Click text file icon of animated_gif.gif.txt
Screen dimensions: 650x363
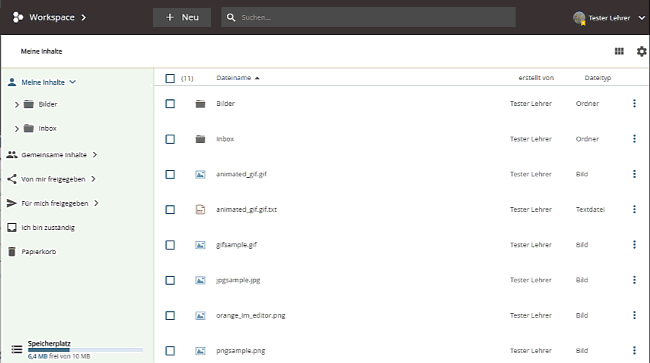tap(200, 210)
